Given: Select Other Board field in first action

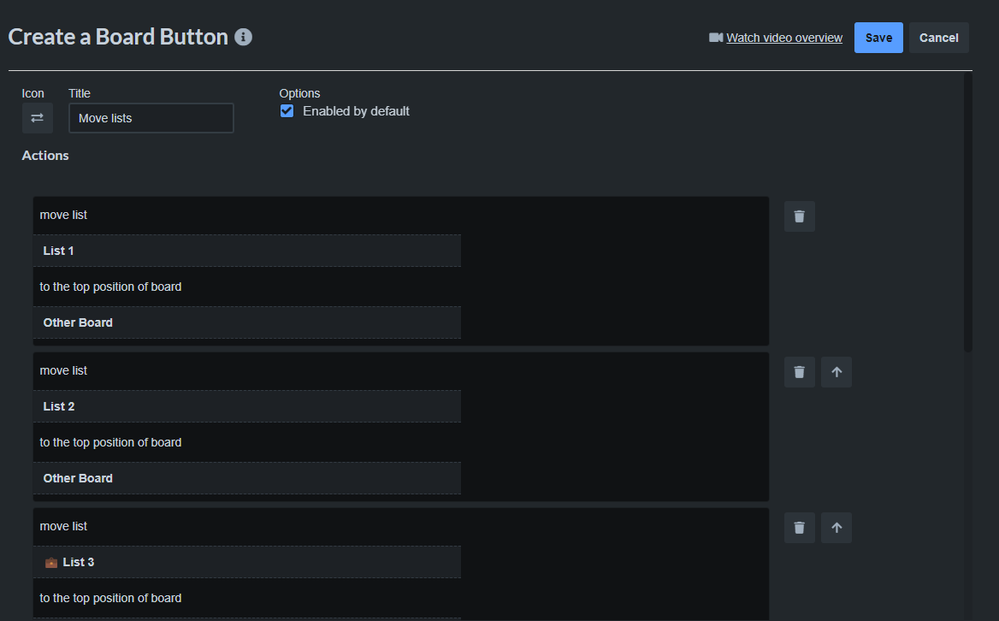Looking at the screenshot, I should pyautogui.click(x=247, y=323).
